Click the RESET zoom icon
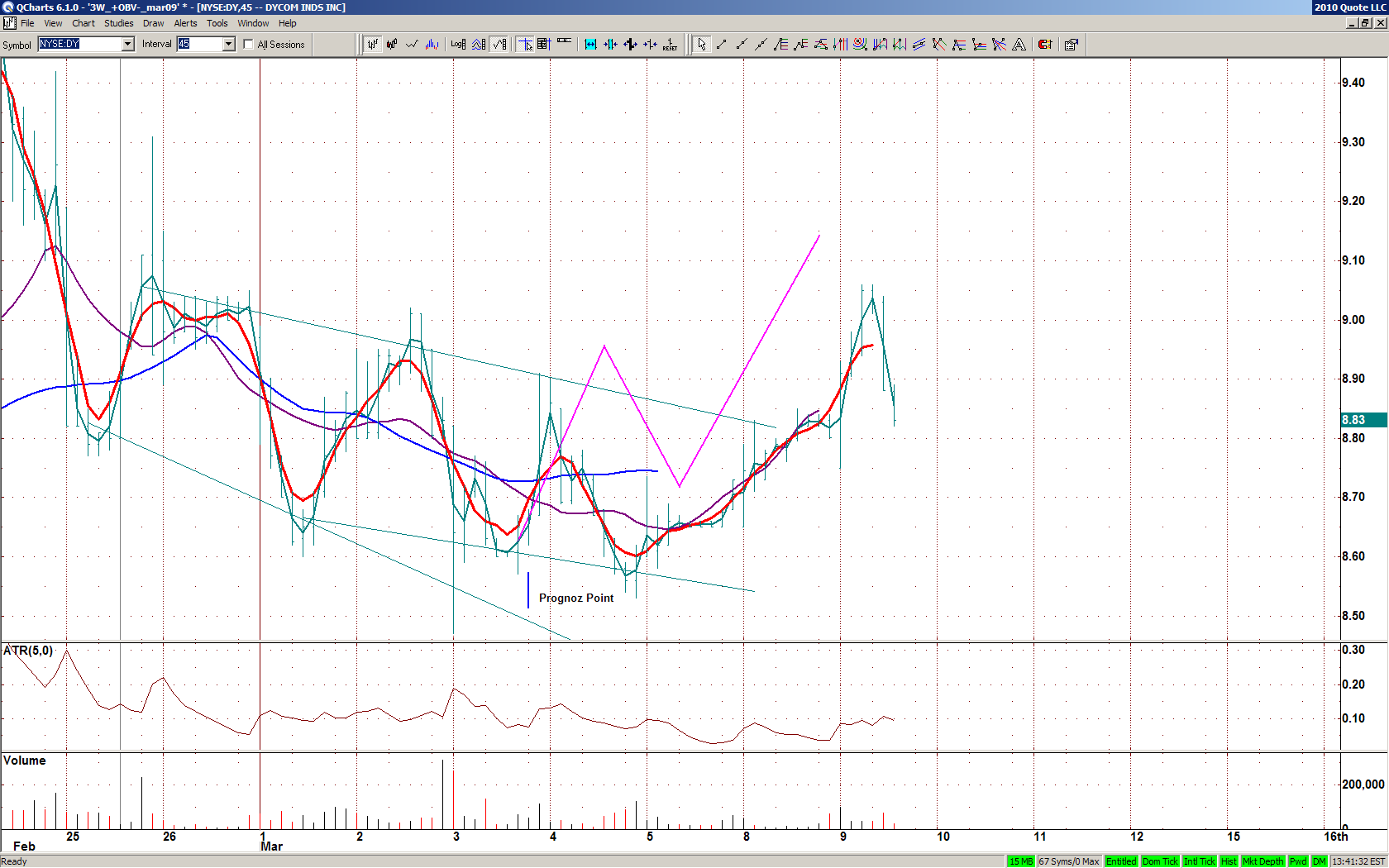The height and width of the screenshot is (868, 1389). (x=670, y=45)
